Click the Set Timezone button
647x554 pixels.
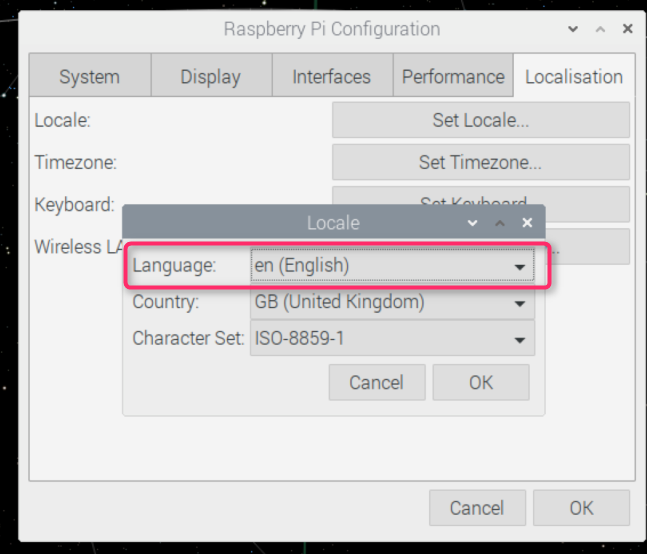[480, 162]
